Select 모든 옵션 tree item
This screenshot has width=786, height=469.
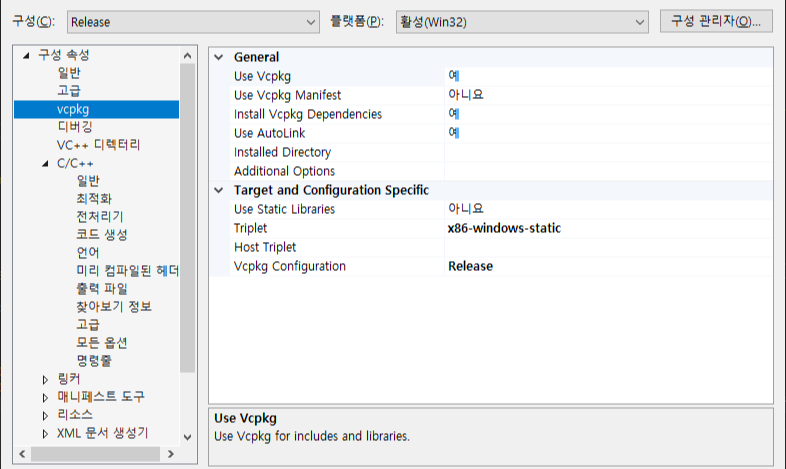pyautogui.click(x=102, y=343)
